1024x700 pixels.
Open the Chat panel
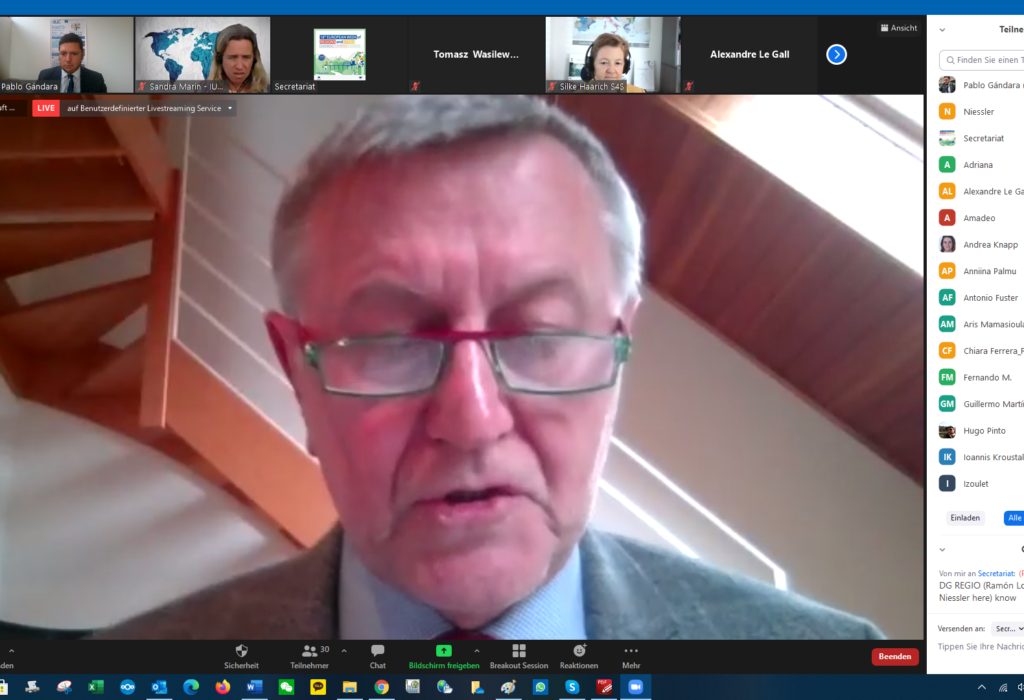click(377, 657)
